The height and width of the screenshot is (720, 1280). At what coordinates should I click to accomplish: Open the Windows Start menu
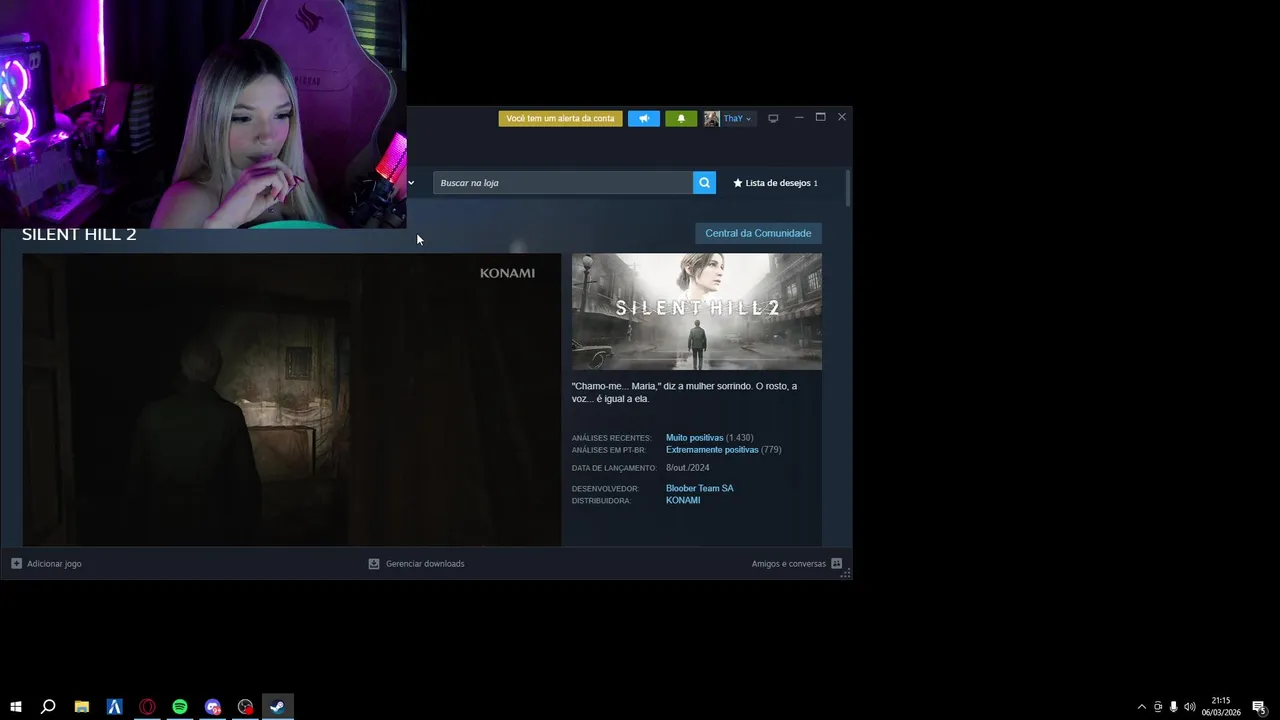tap(16, 707)
